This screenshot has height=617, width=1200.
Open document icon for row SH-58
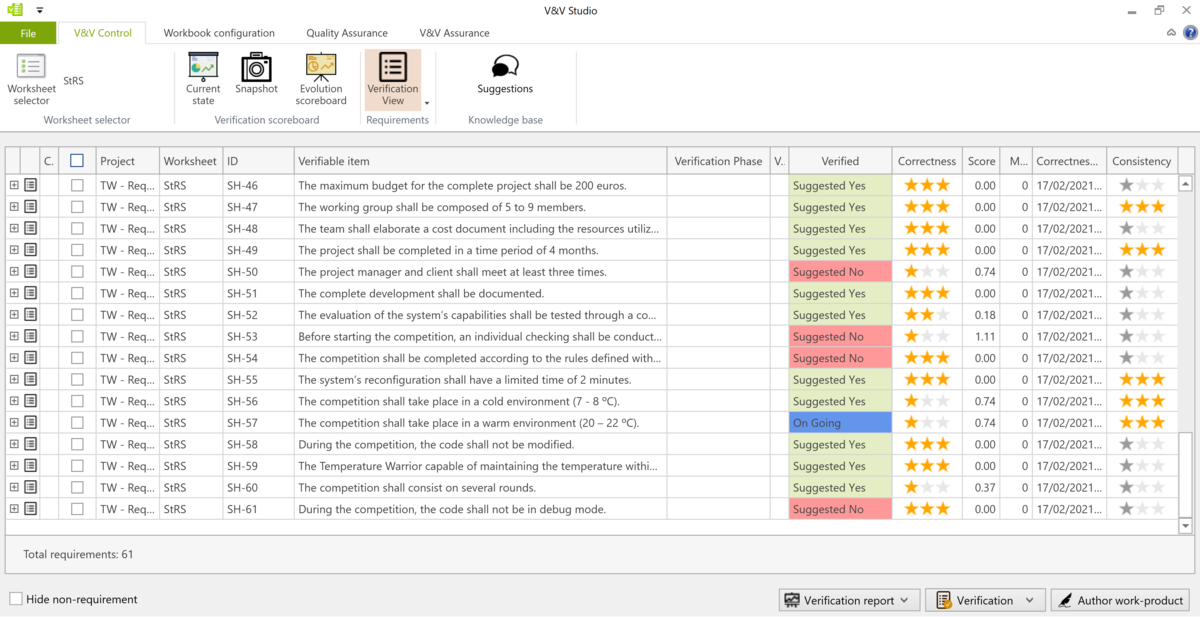(31, 444)
